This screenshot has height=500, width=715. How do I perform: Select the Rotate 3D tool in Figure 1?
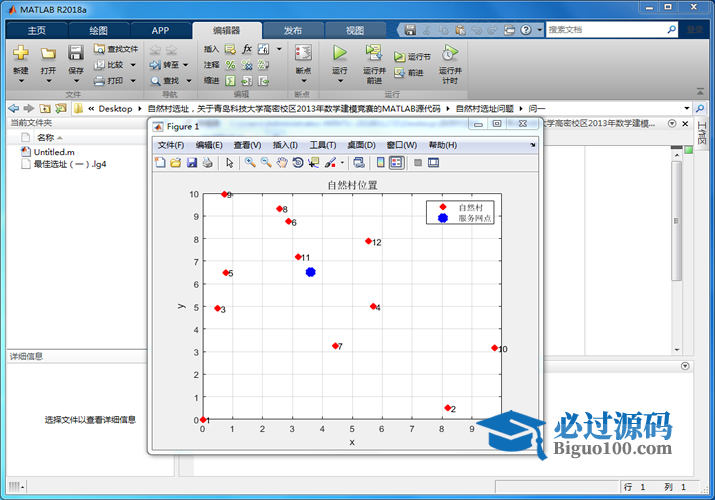298,163
